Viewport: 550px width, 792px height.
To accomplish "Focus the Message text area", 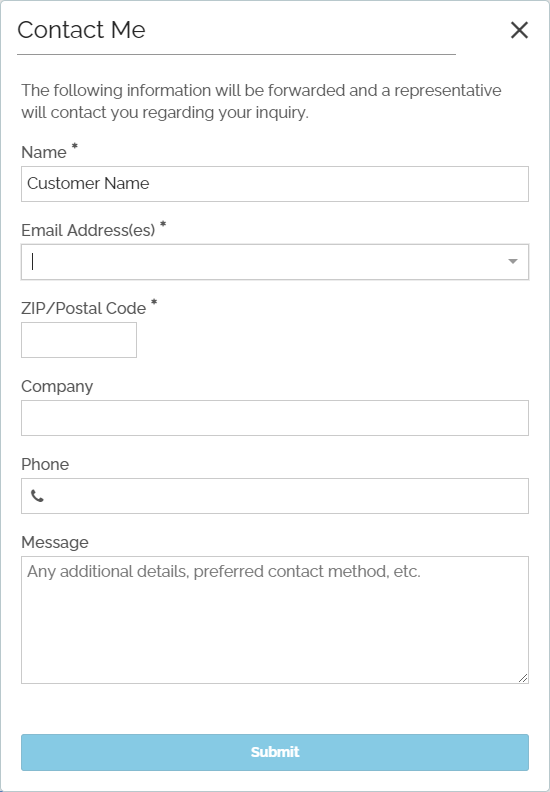I will click(x=275, y=620).
